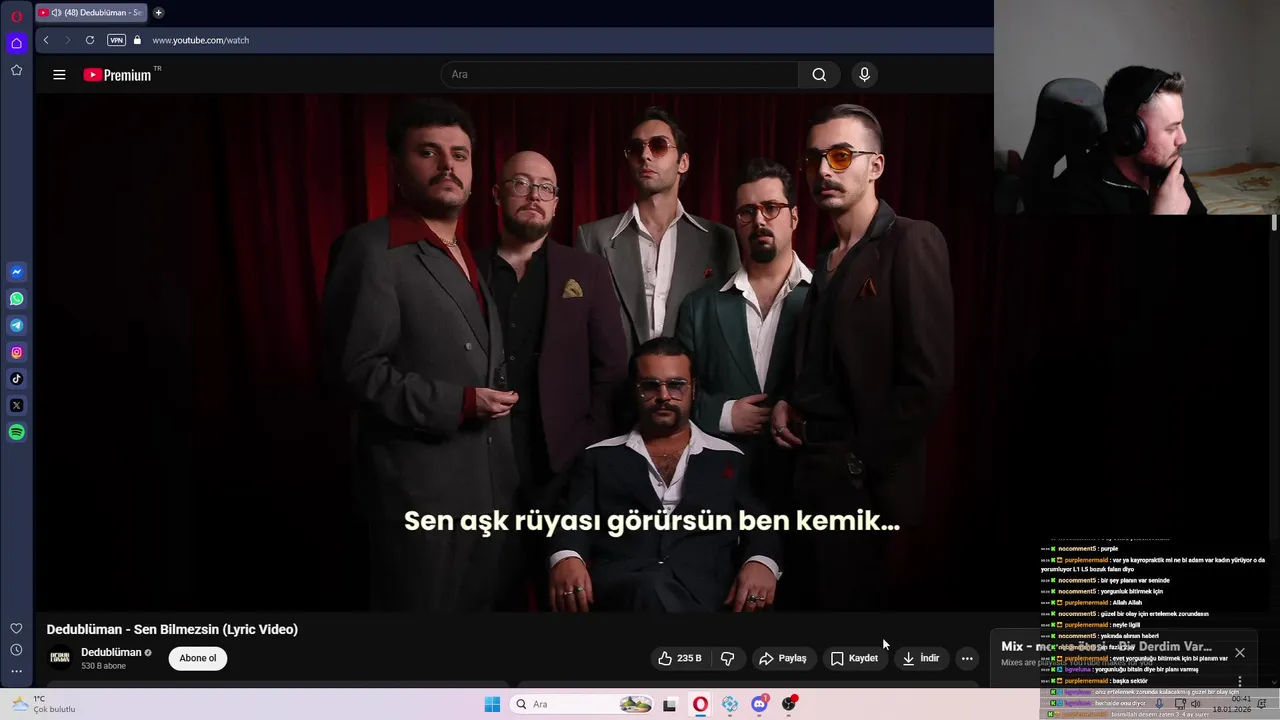Open the Dedublüman channel name link
The width and height of the screenshot is (1280, 720).
tap(111, 652)
